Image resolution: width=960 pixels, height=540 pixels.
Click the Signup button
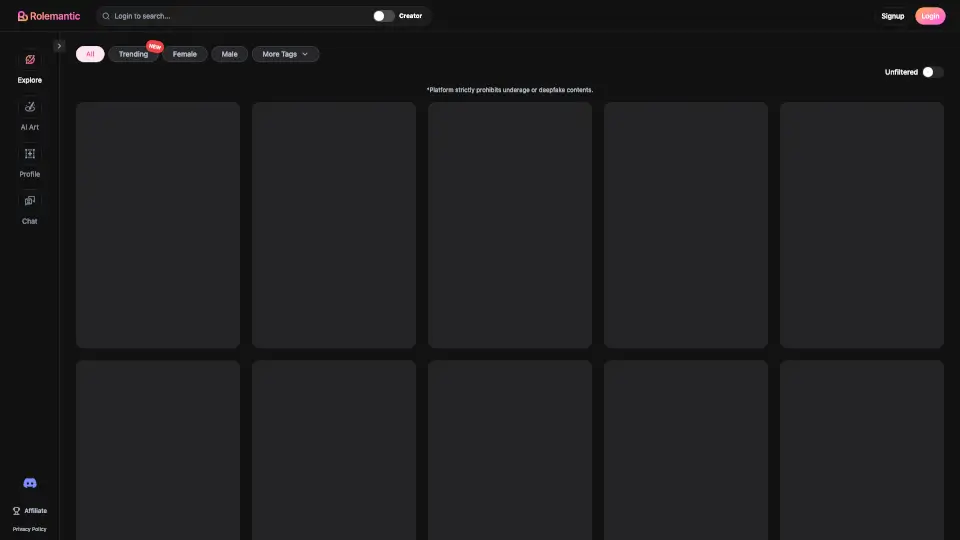[892, 16]
